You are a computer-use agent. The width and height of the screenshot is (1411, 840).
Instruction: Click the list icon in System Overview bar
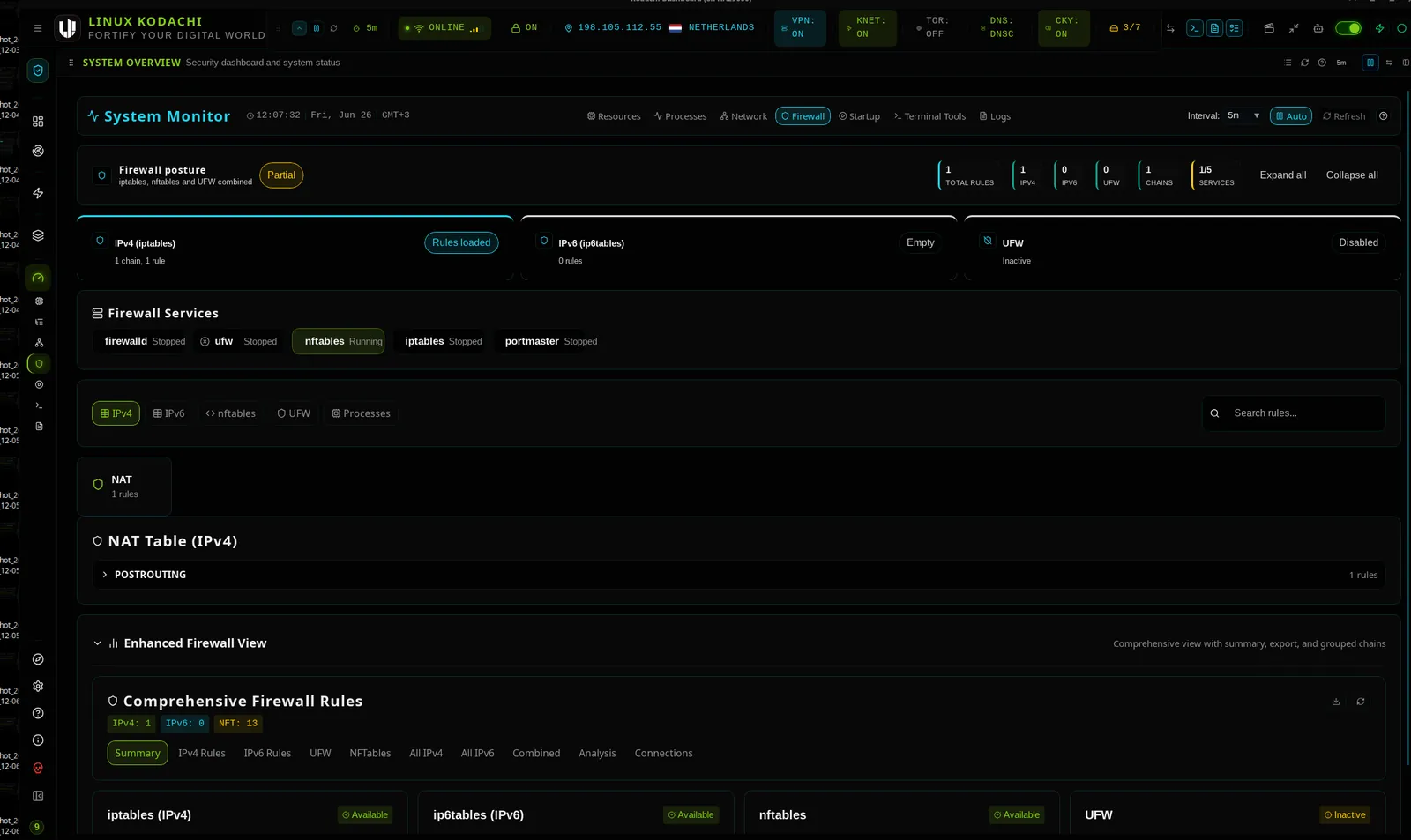1288,63
